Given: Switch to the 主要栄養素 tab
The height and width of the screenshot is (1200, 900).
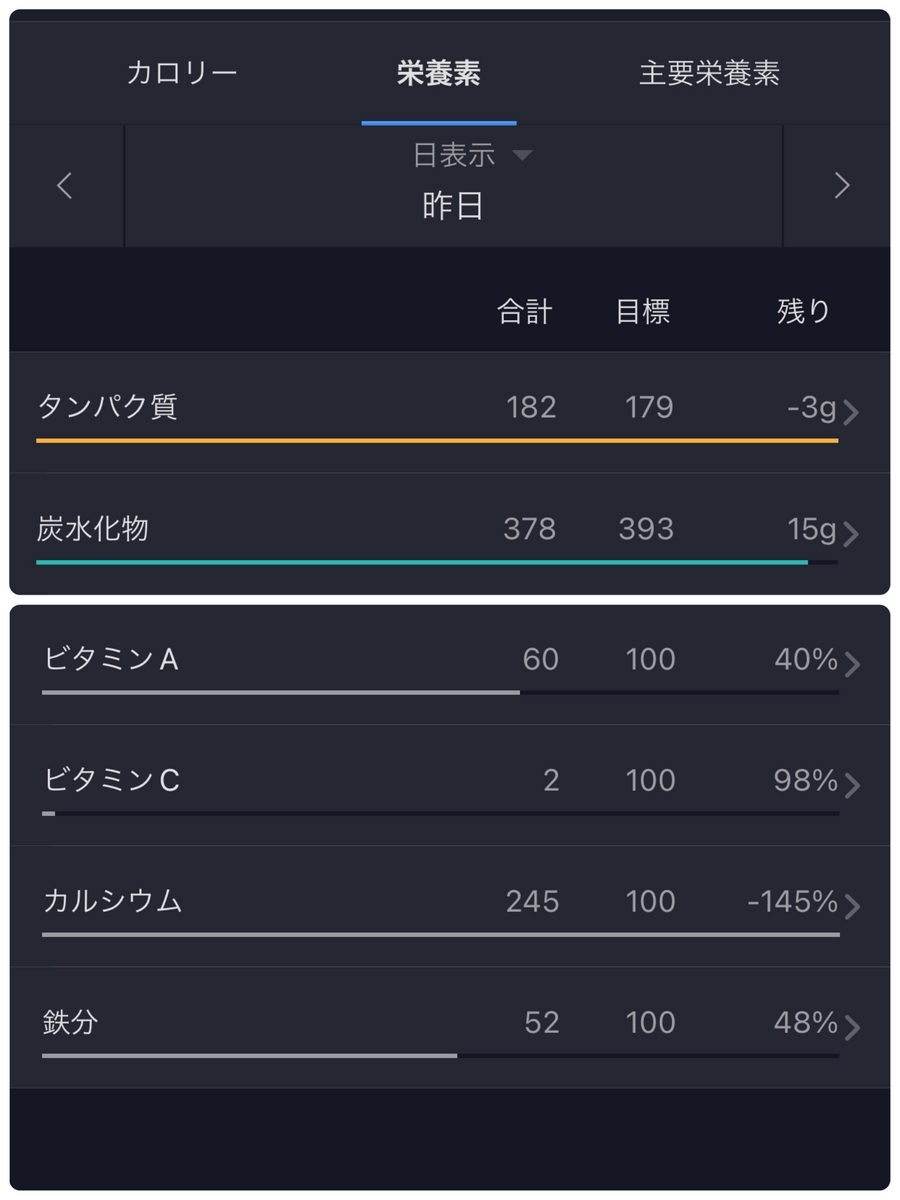Looking at the screenshot, I should (709, 73).
